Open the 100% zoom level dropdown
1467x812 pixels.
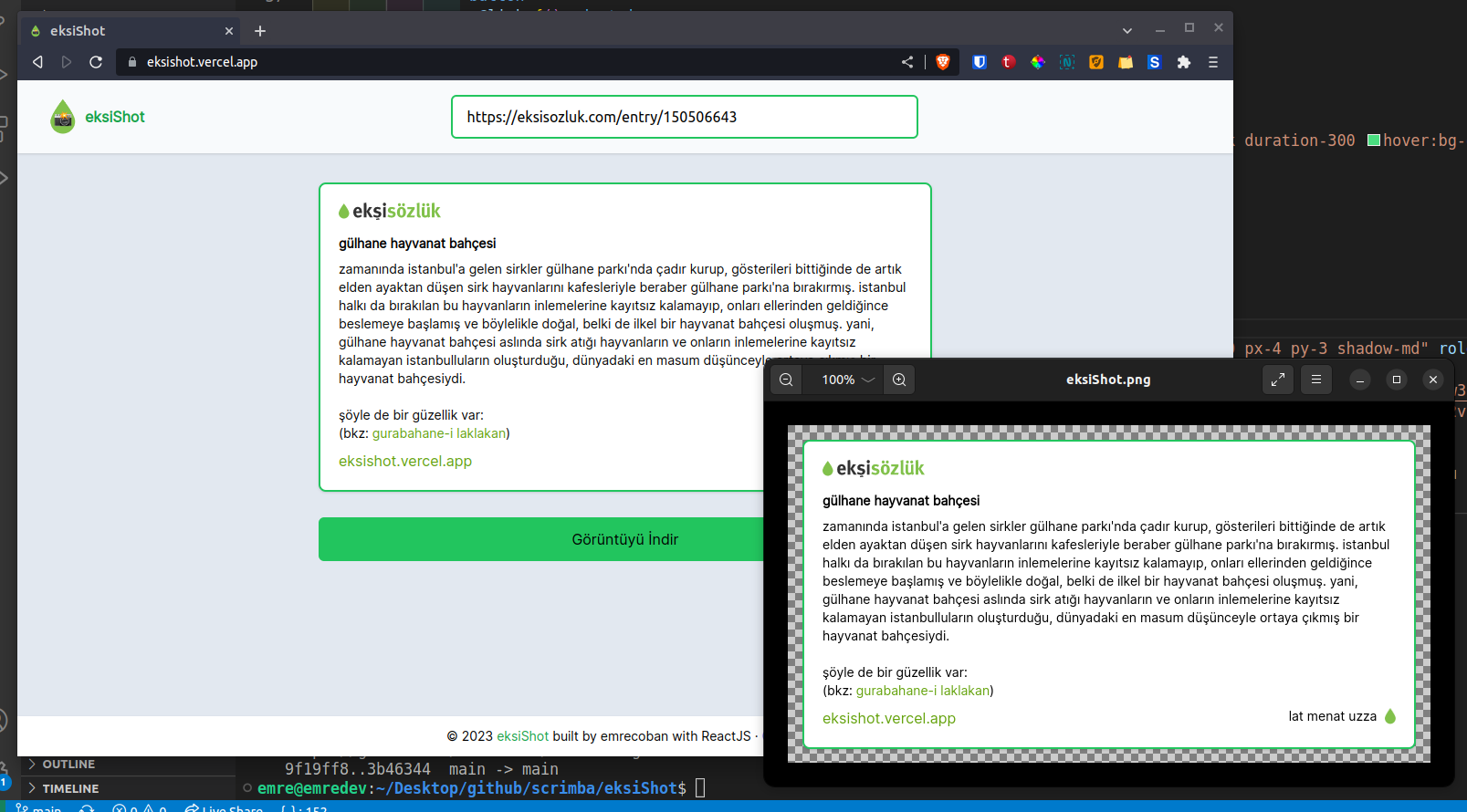tap(847, 380)
